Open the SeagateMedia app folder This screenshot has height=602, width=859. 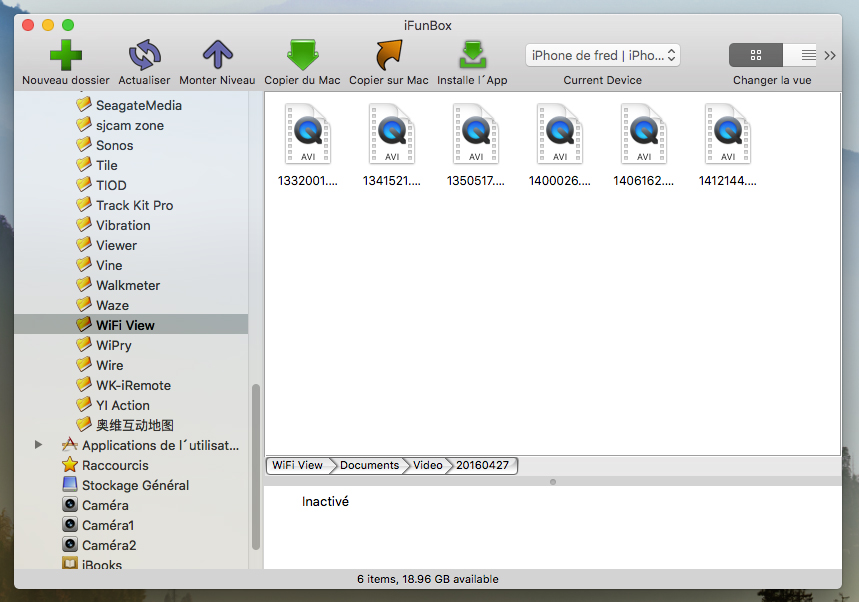tap(129, 105)
